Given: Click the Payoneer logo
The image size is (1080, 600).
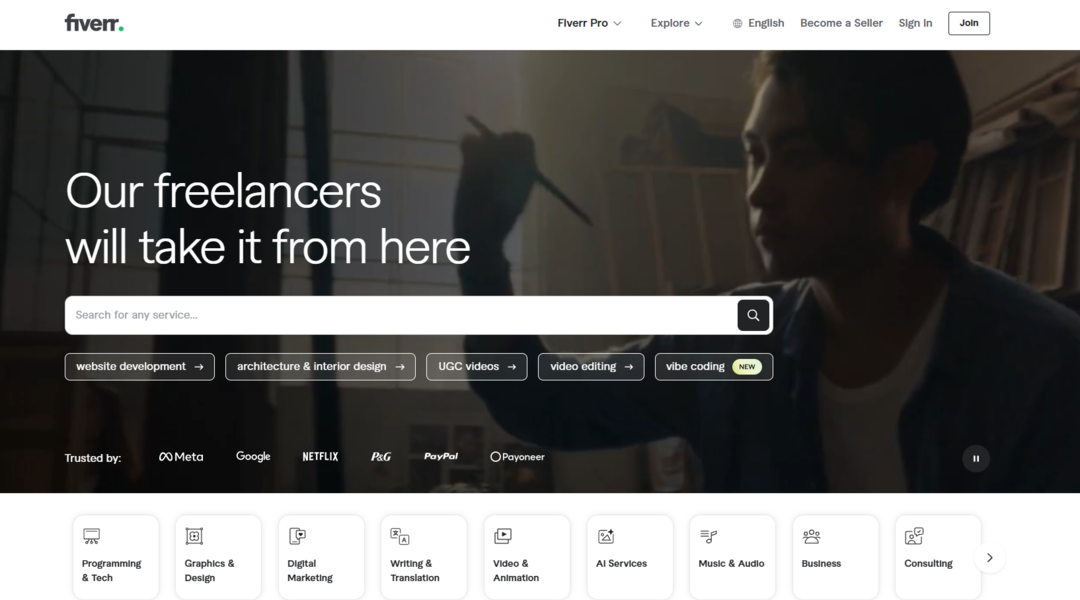Looking at the screenshot, I should [517, 457].
